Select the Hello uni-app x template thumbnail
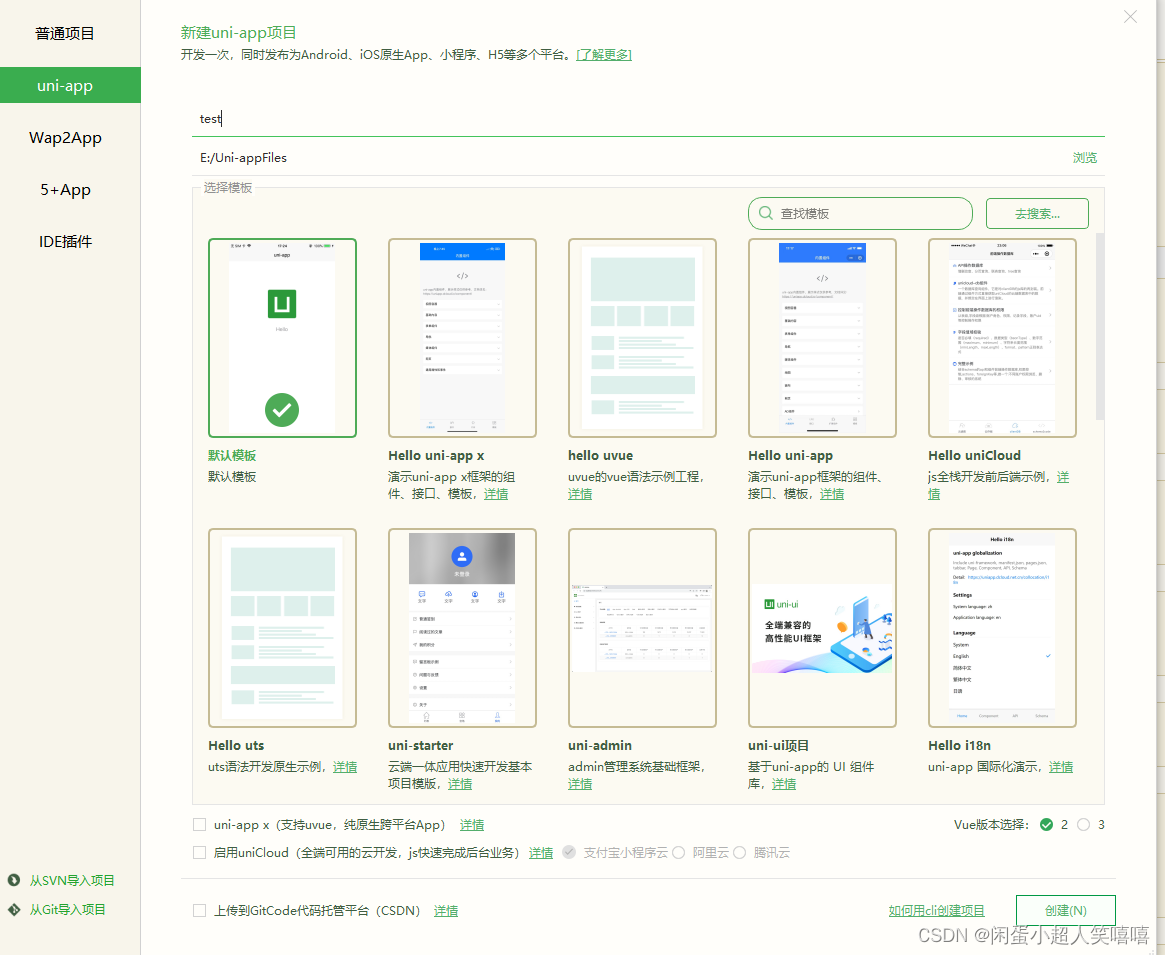 [x=462, y=338]
